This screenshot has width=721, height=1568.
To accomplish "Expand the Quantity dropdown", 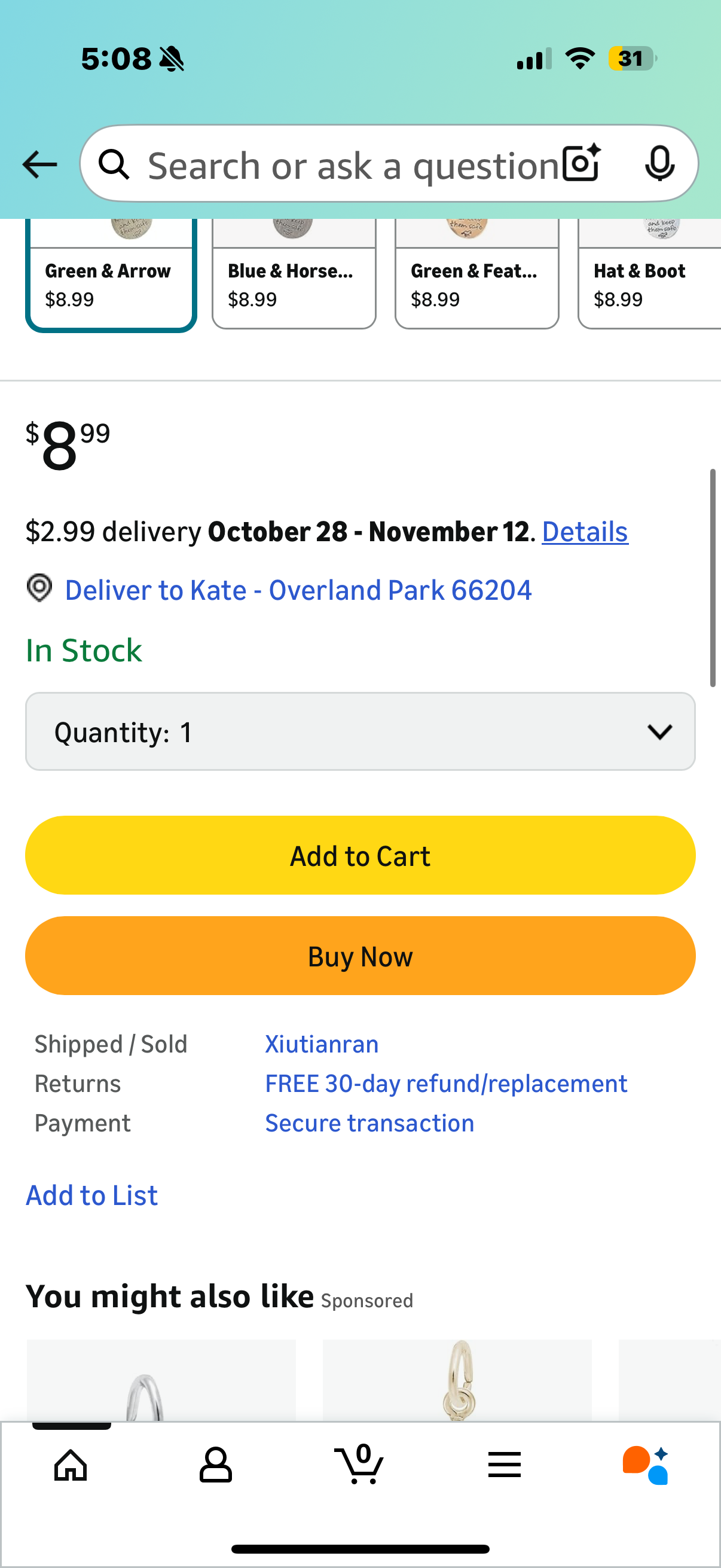I will point(360,731).
